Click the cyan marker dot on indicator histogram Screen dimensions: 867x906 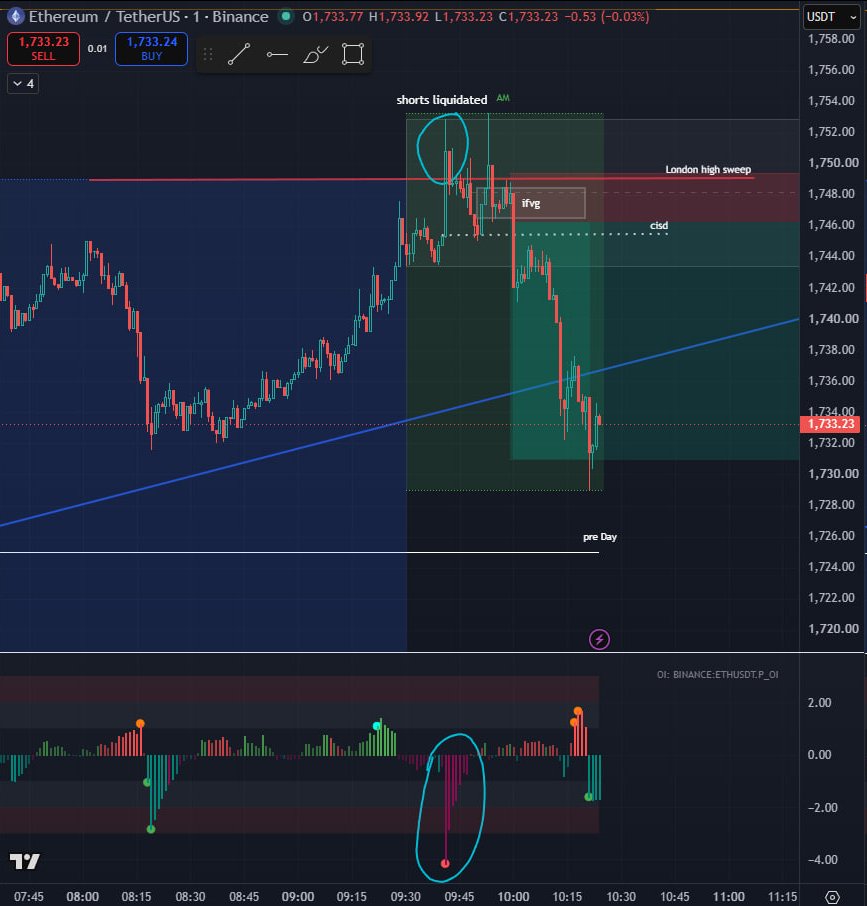point(377,726)
